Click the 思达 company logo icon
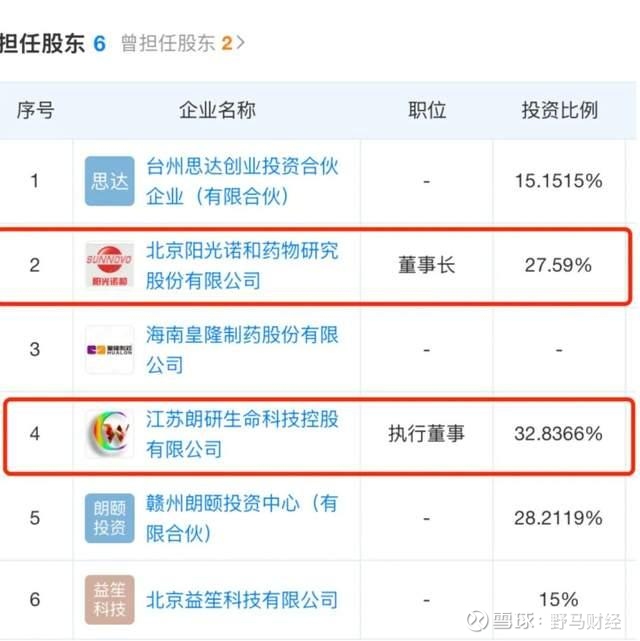This screenshot has height=641, width=640. (x=109, y=181)
